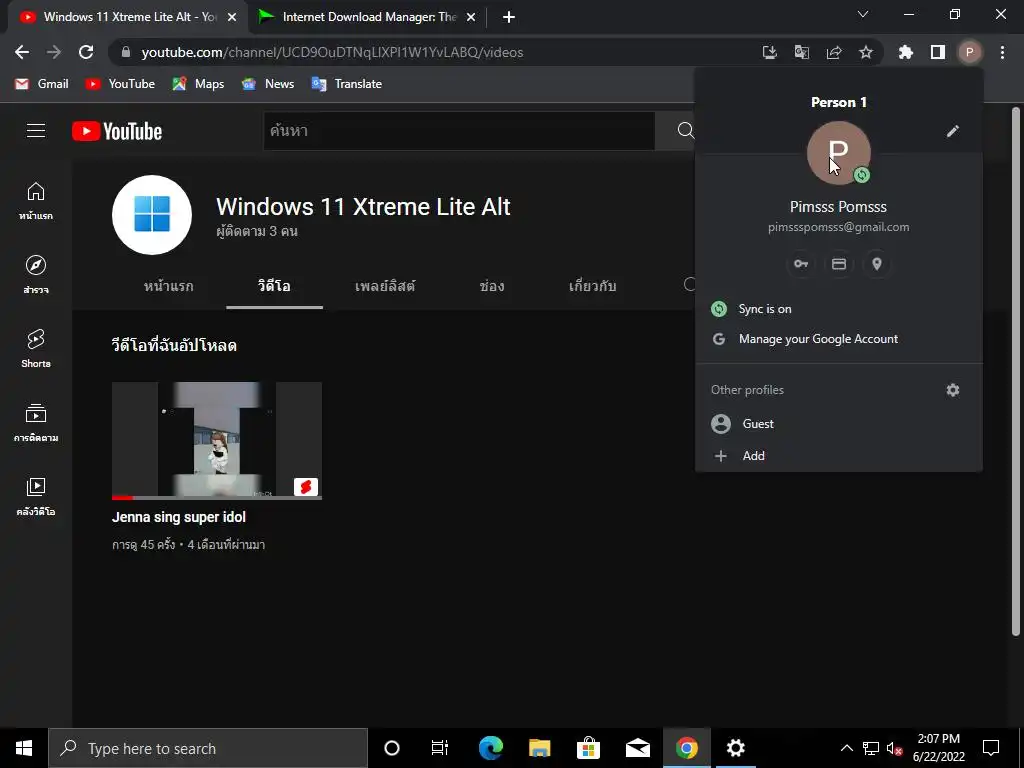Open the ช่อง channel tab

[x=491, y=286]
